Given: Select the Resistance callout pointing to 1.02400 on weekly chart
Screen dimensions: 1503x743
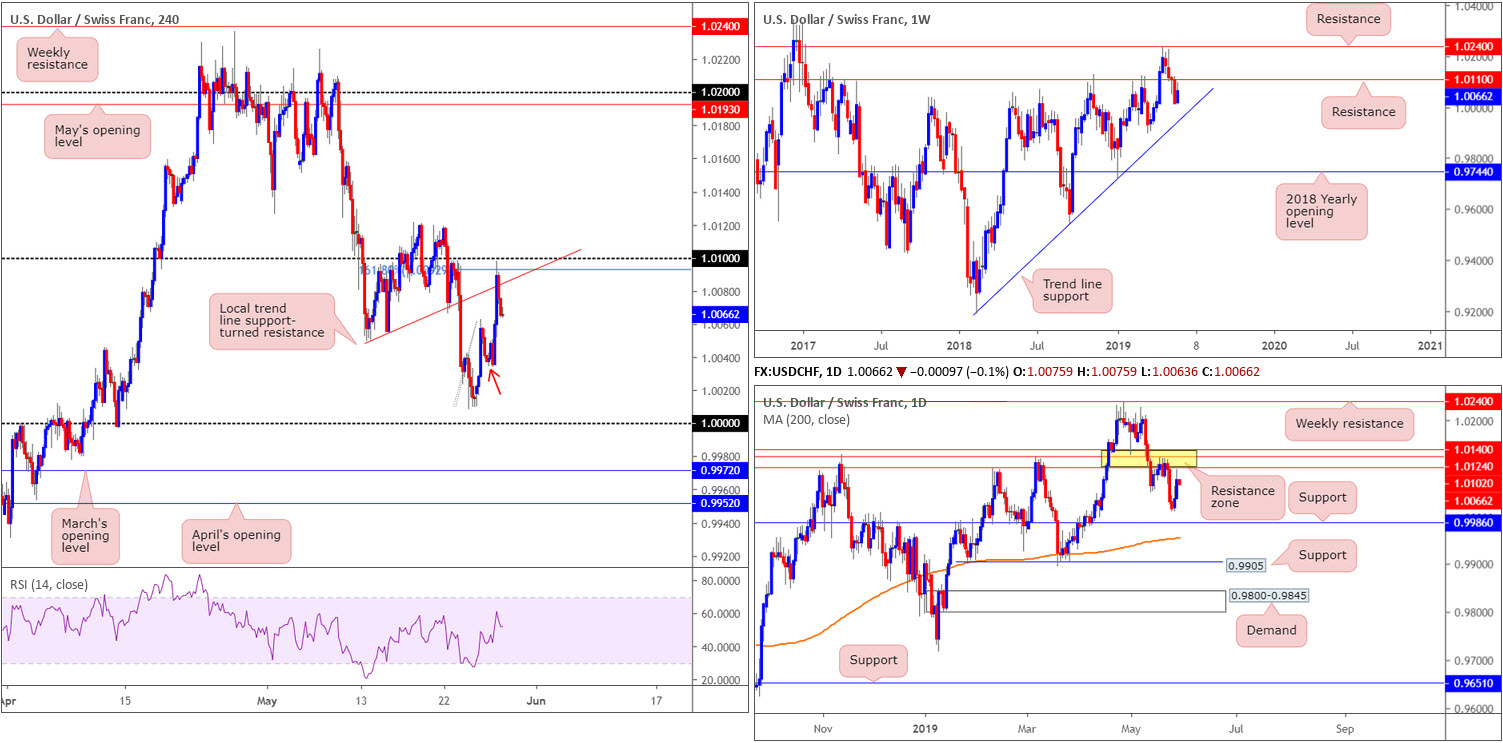Looking at the screenshot, I should (1348, 18).
